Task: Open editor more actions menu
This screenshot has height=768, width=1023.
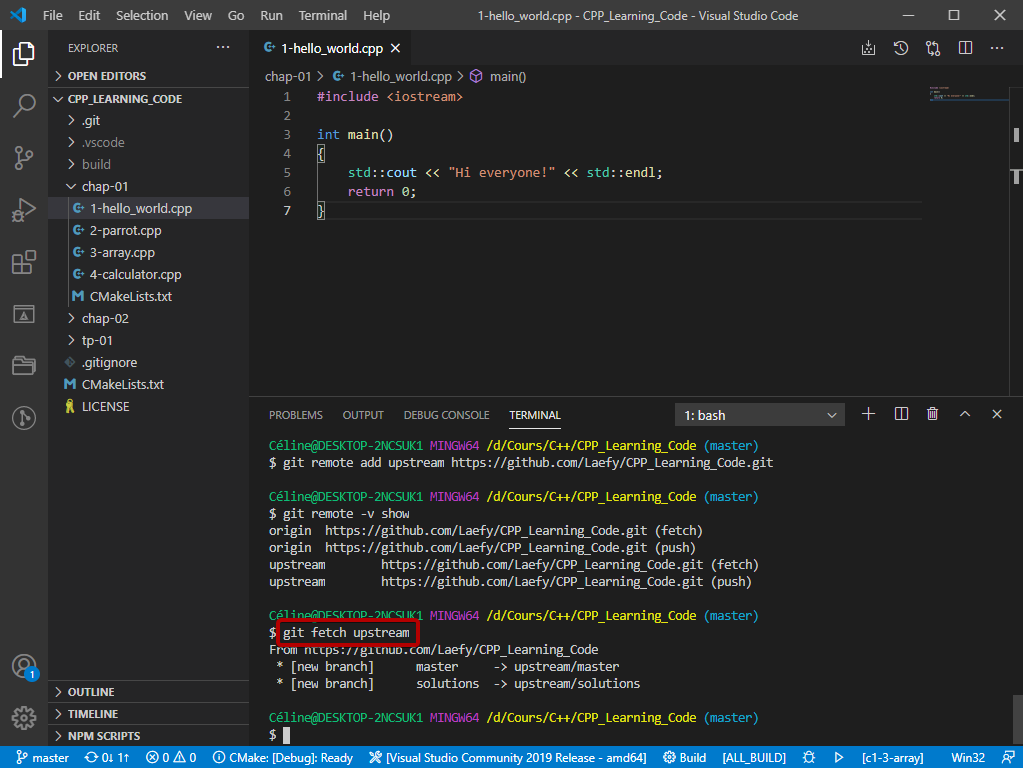Action: click(997, 48)
